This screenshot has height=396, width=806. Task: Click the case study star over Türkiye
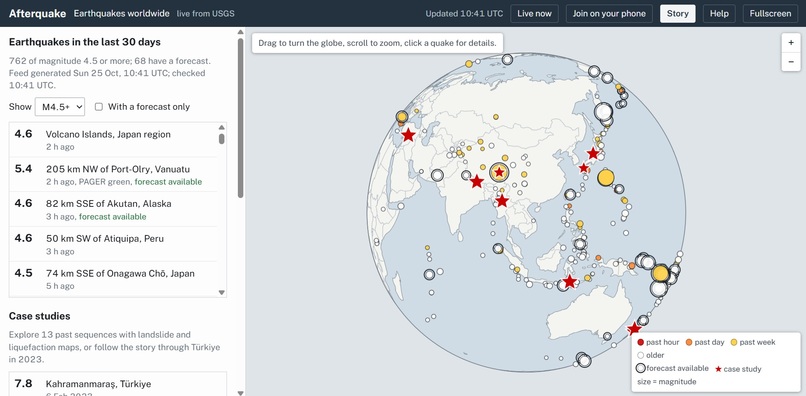pyautogui.click(x=408, y=135)
